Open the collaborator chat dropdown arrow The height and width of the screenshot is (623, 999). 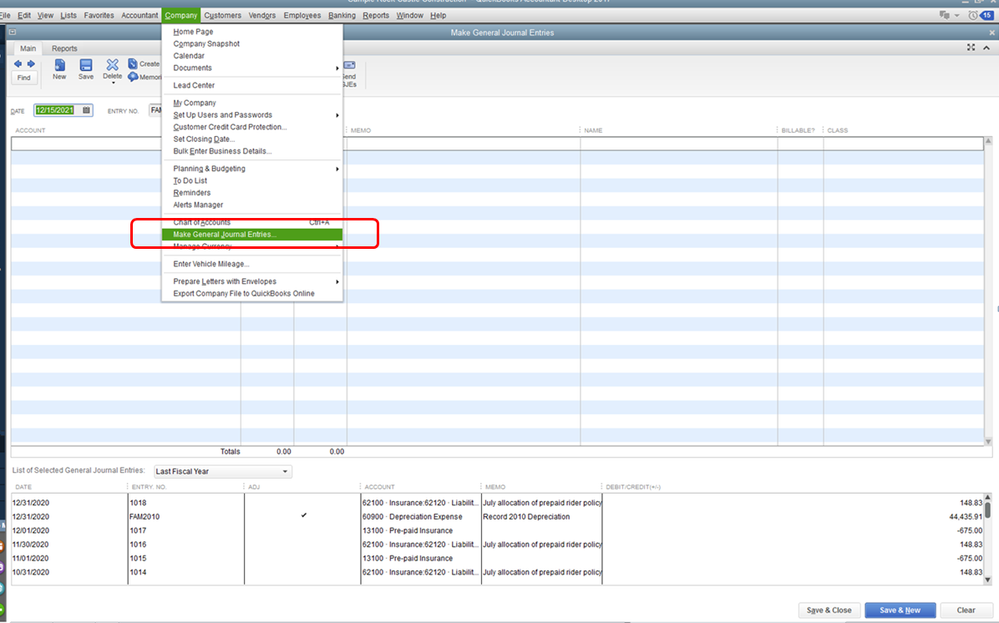tap(956, 15)
